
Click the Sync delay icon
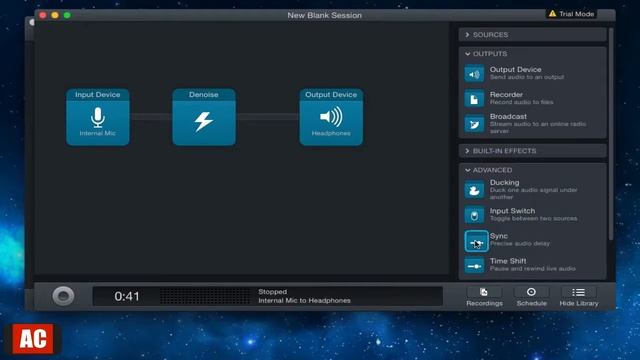[476, 241]
